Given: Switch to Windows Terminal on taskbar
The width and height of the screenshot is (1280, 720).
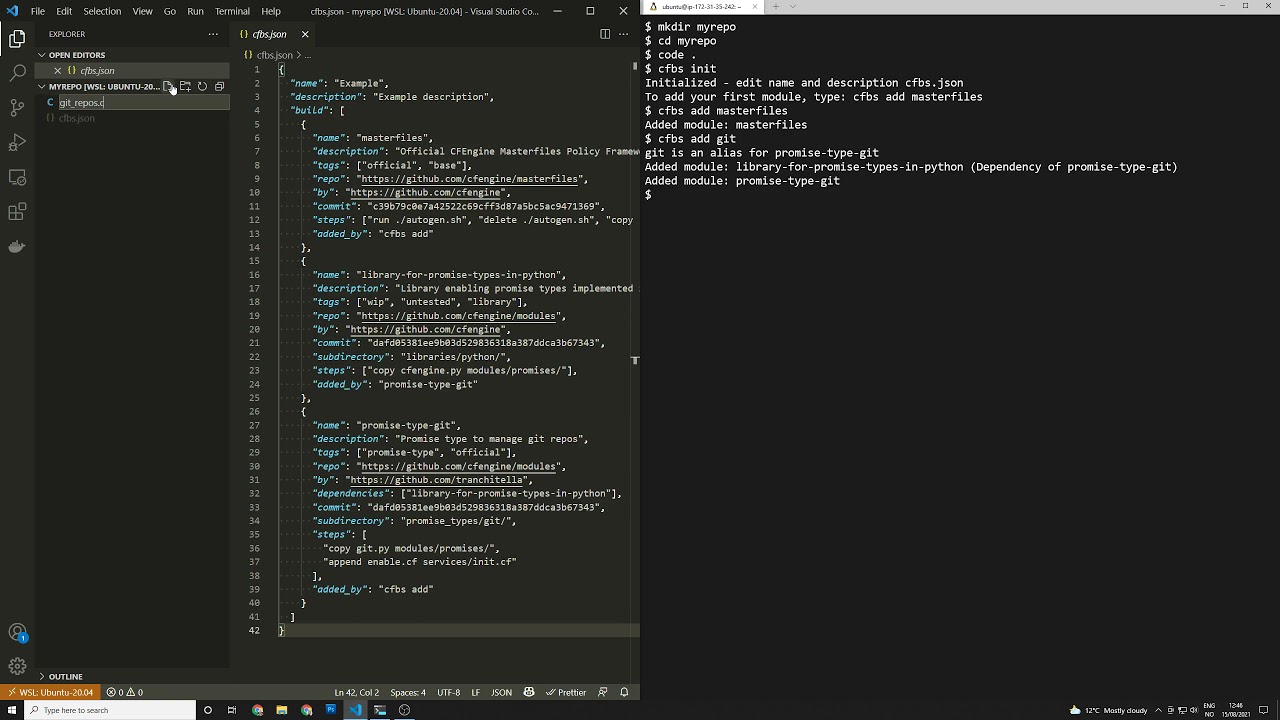Looking at the screenshot, I should (380, 710).
